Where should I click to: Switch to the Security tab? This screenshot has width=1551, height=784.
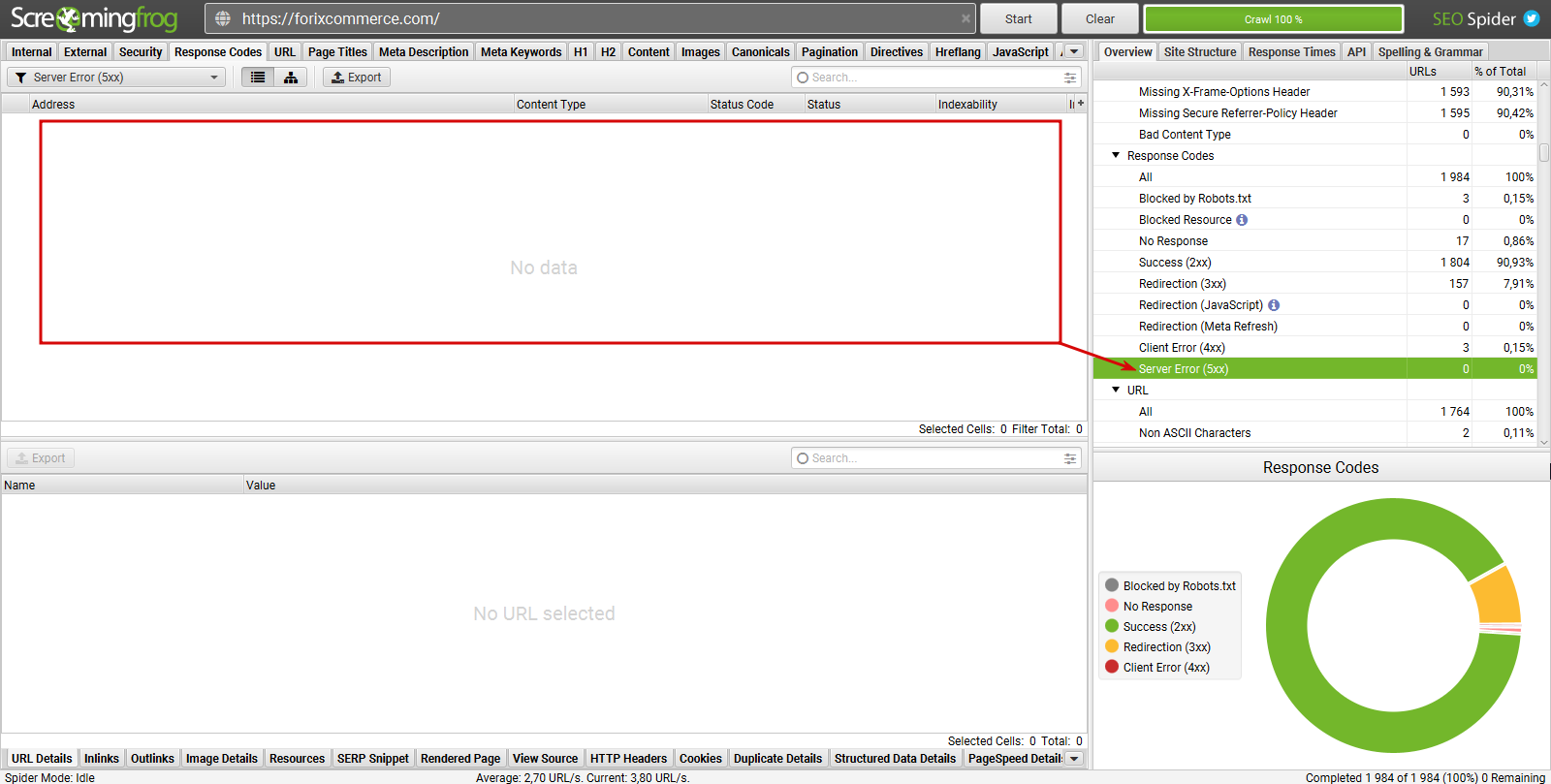pyautogui.click(x=141, y=52)
